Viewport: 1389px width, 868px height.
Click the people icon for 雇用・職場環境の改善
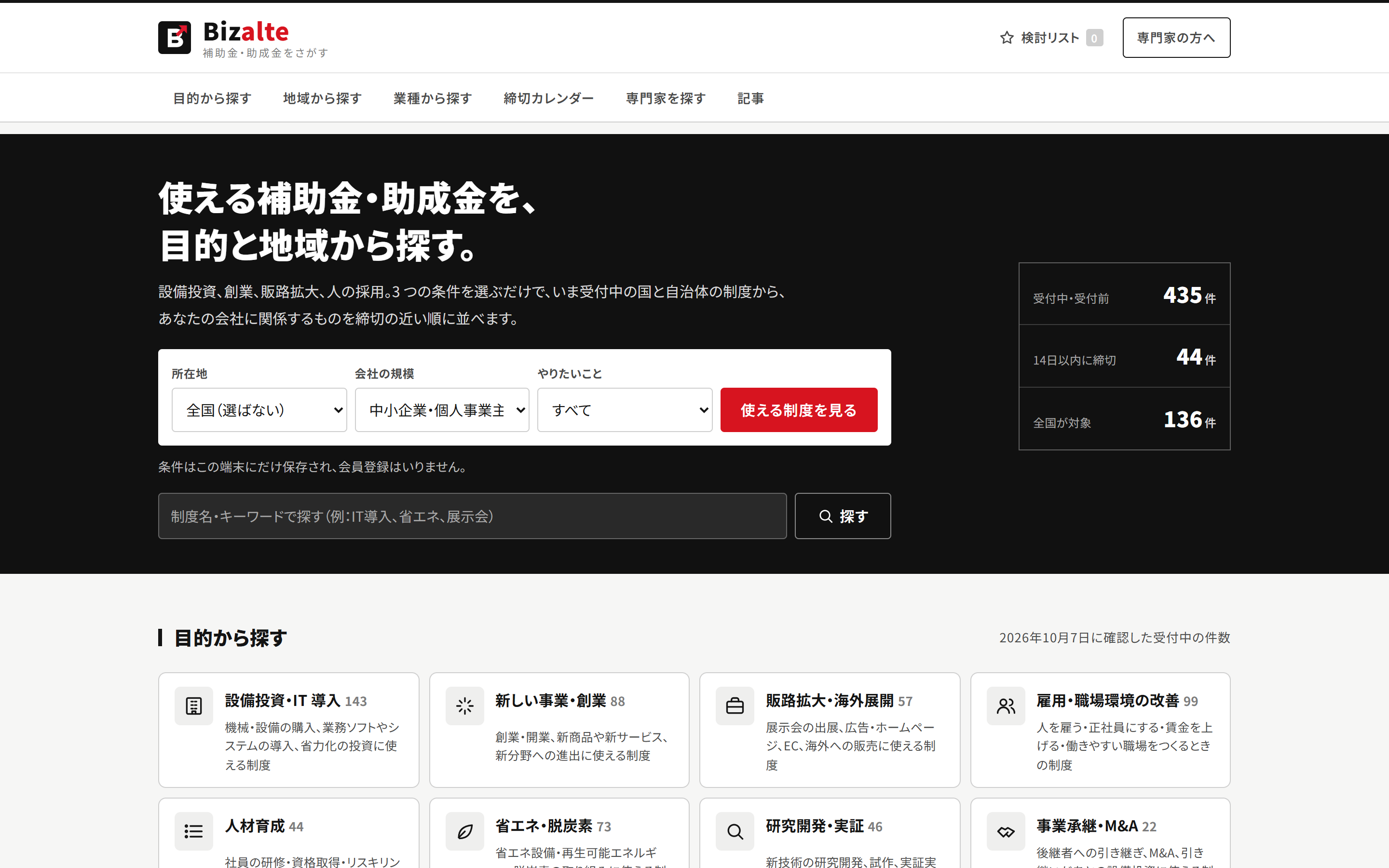tap(1006, 705)
